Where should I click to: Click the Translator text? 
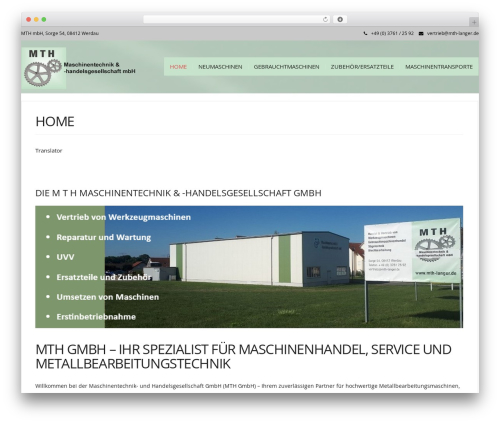(x=49, y=151)
